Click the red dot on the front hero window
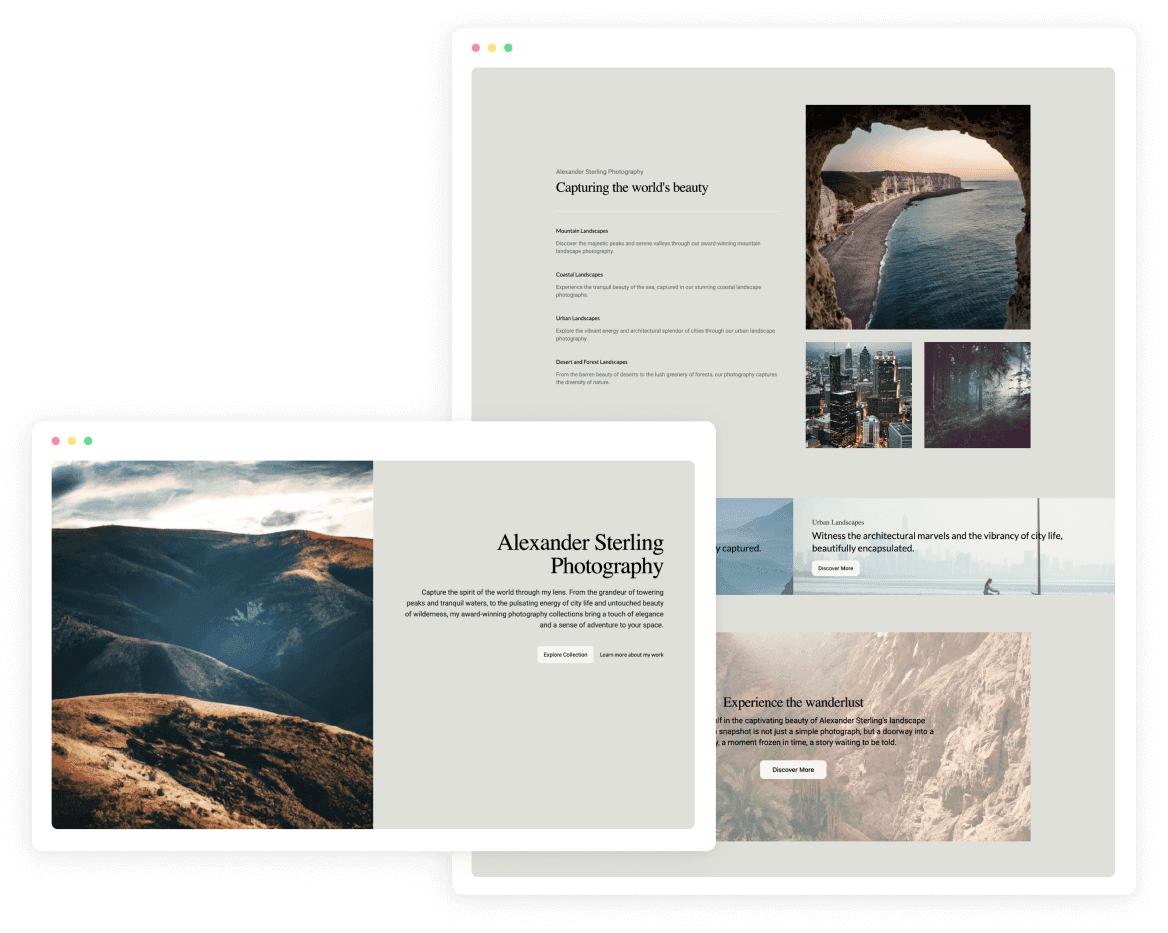The height and width of the screenshot is (933, 1168). 56,441
